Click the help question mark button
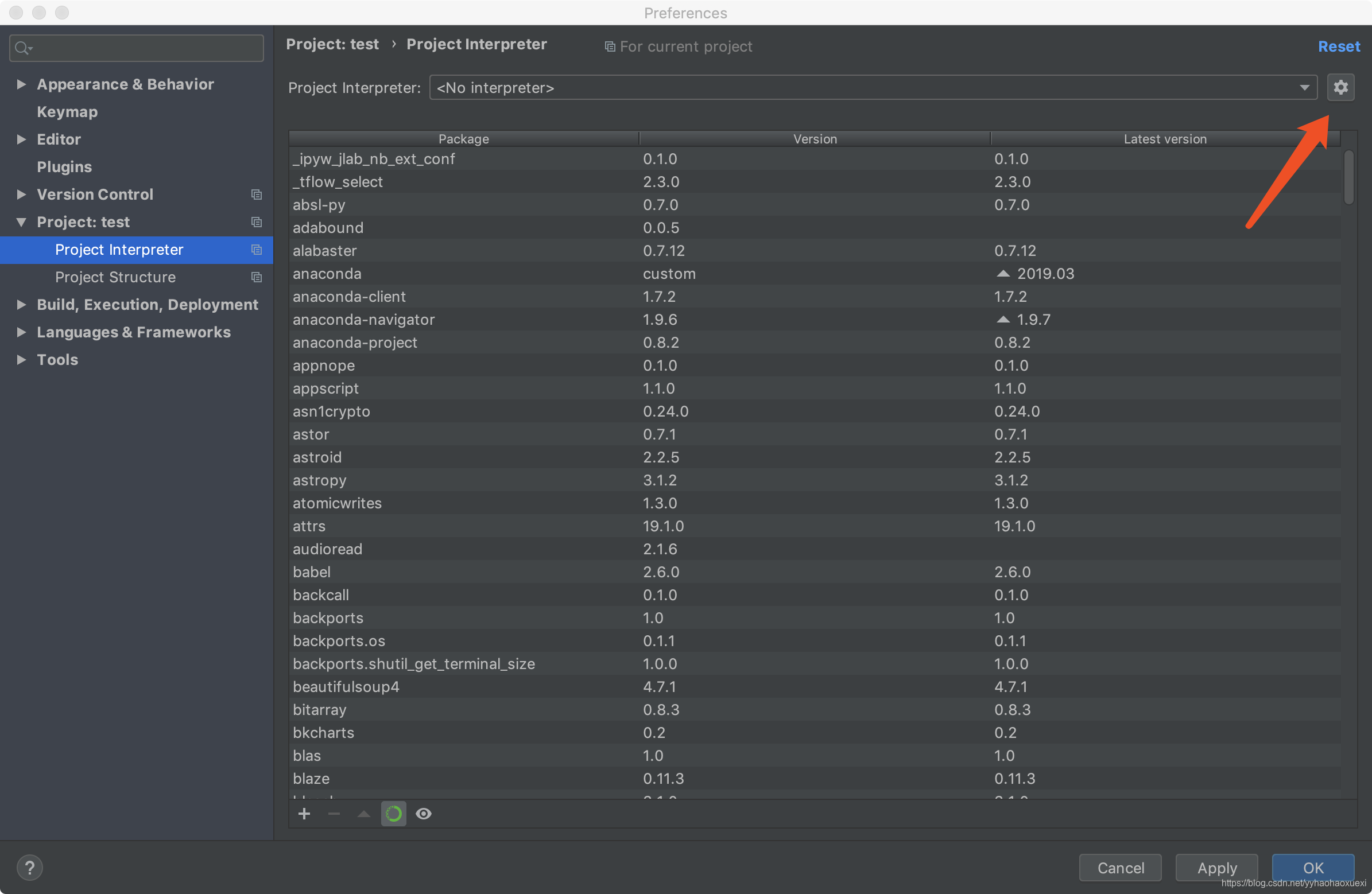The image size is (1372, 894). click(x=29, y=868)
